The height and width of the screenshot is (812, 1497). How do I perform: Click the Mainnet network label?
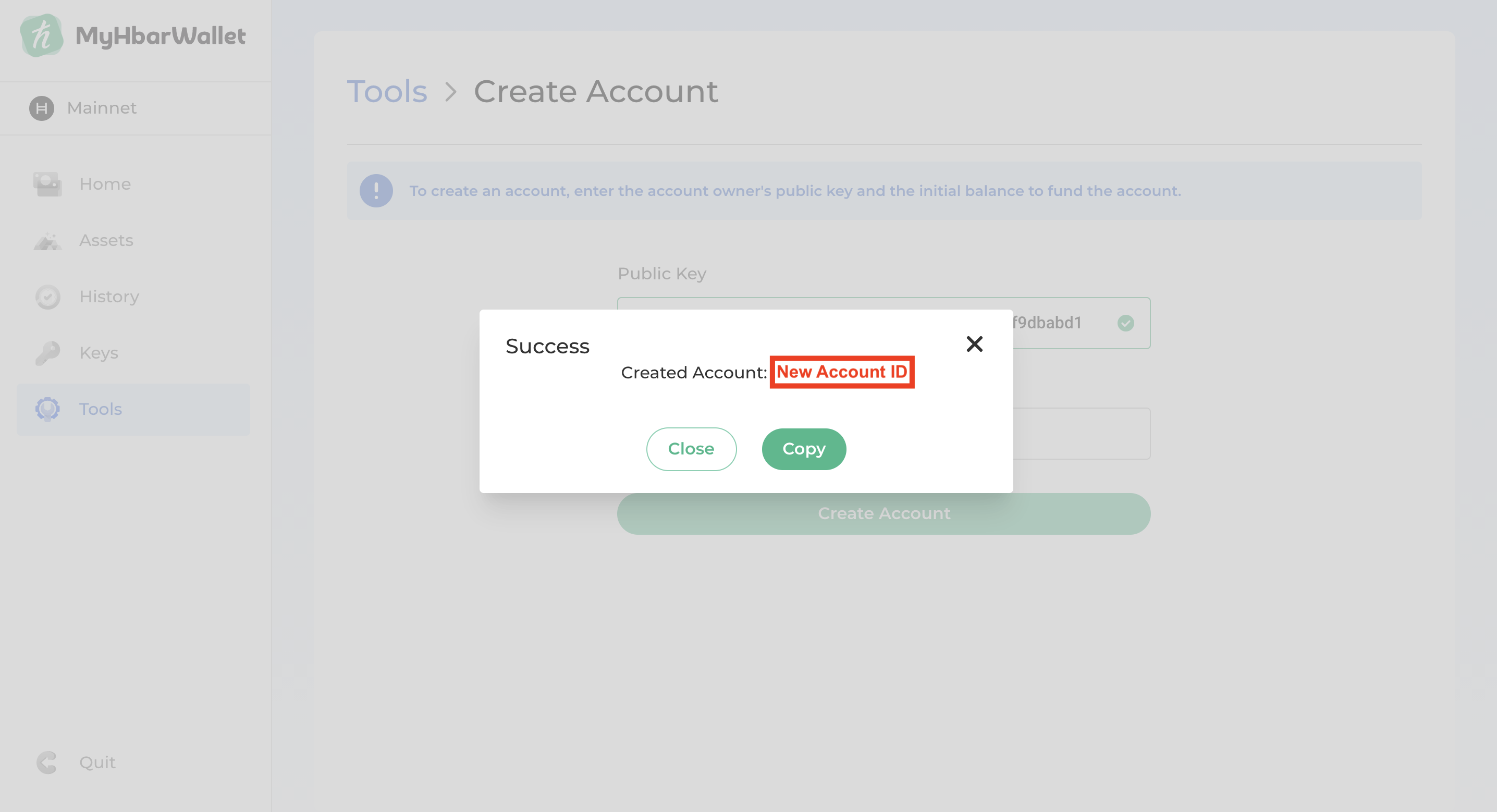(102, 108)
